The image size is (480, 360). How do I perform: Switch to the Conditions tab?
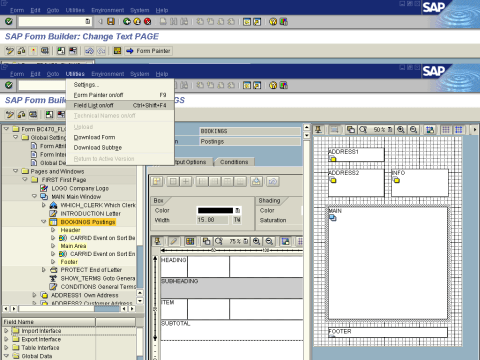234,162
